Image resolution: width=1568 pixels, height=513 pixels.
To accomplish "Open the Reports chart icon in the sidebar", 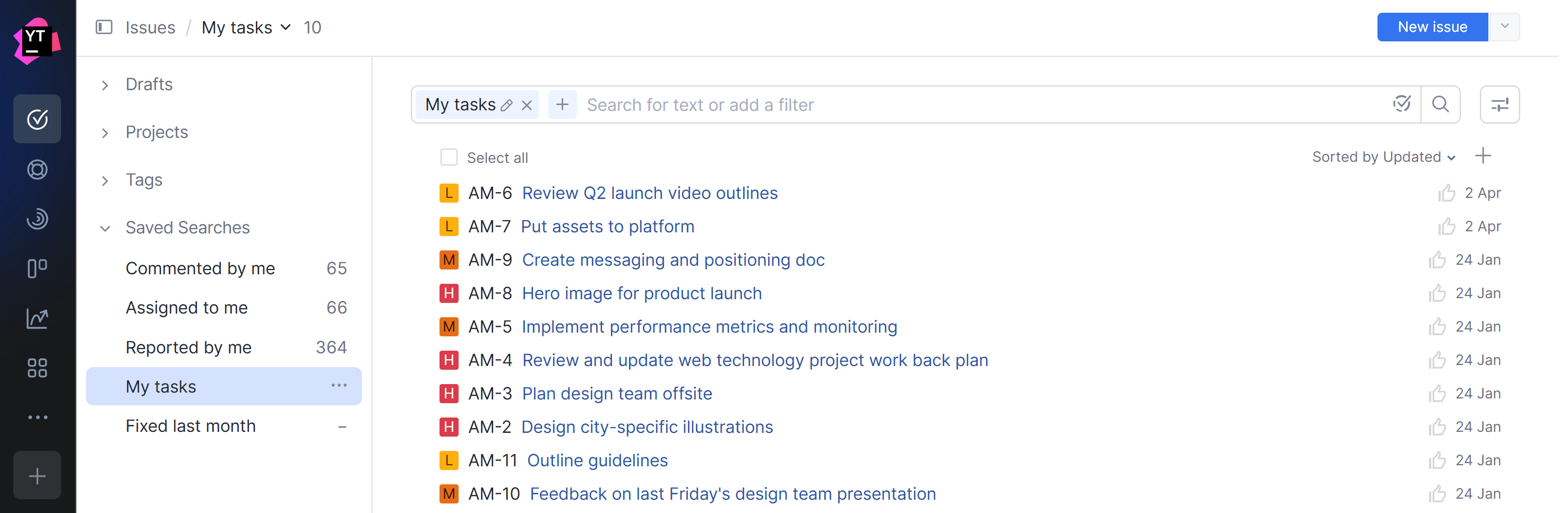I will click(x=37, y=318).
